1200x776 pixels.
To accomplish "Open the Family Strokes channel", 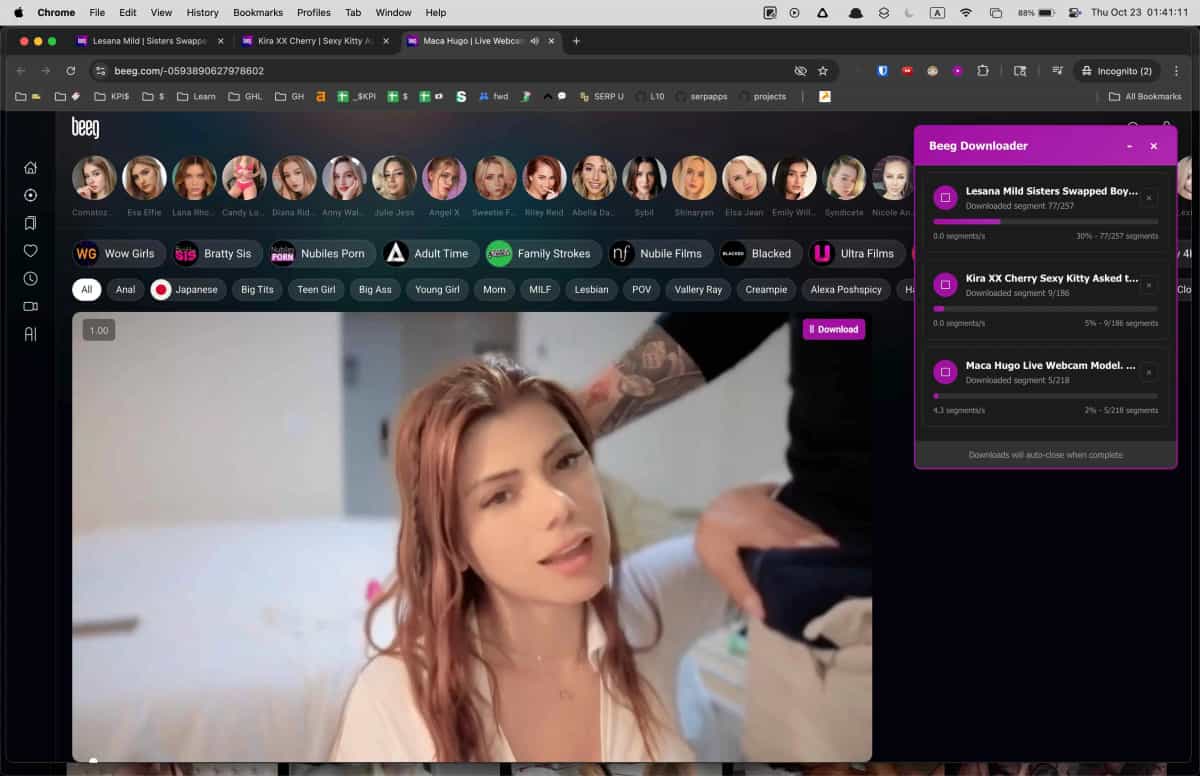I will (542, 253).
